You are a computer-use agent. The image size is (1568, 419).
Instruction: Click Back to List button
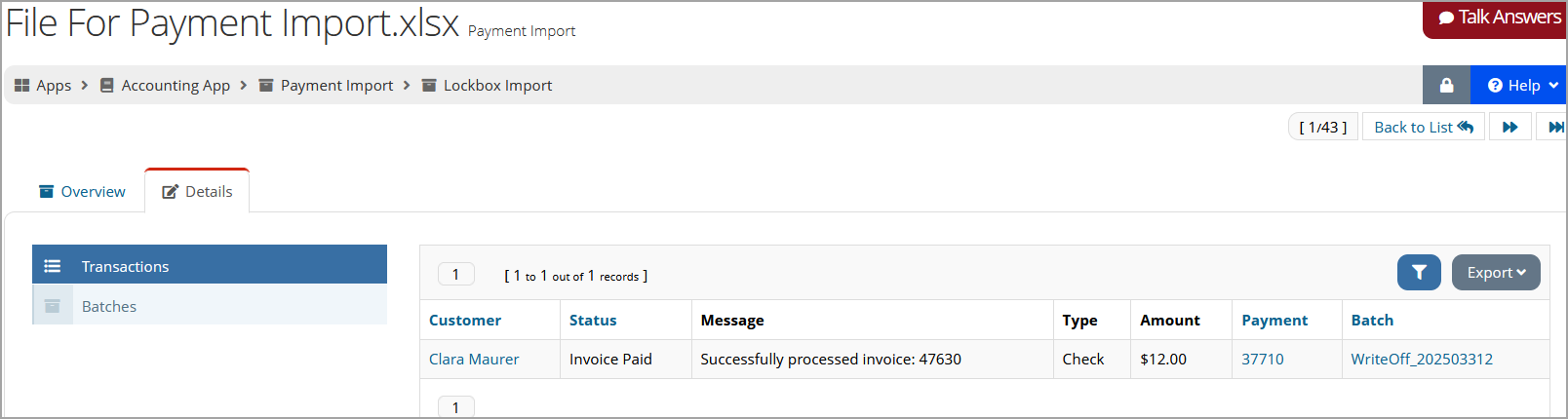click(x=1423, y=127)
